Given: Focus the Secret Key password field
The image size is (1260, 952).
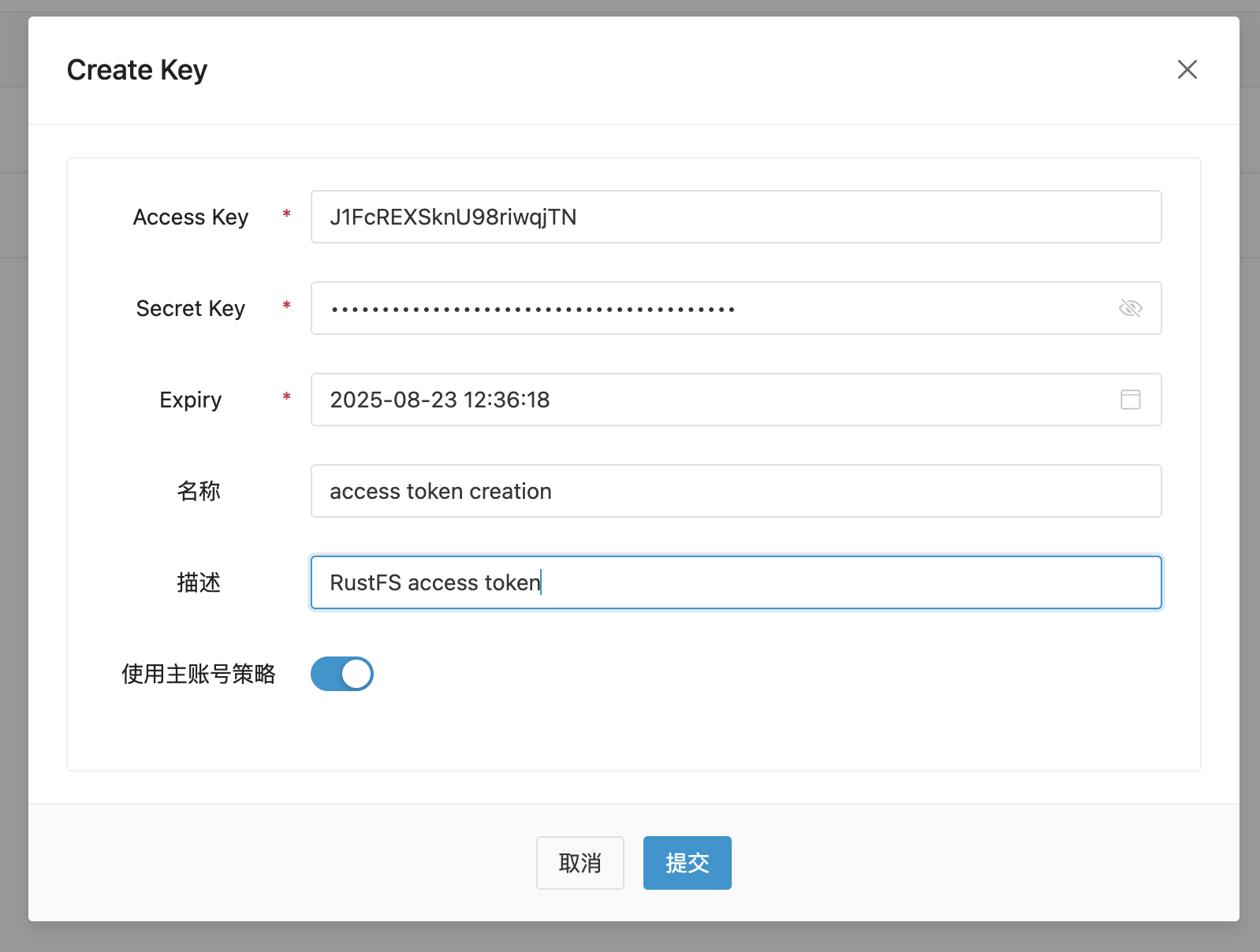Looking at the screenshot, I should click(x=736, y=308).
